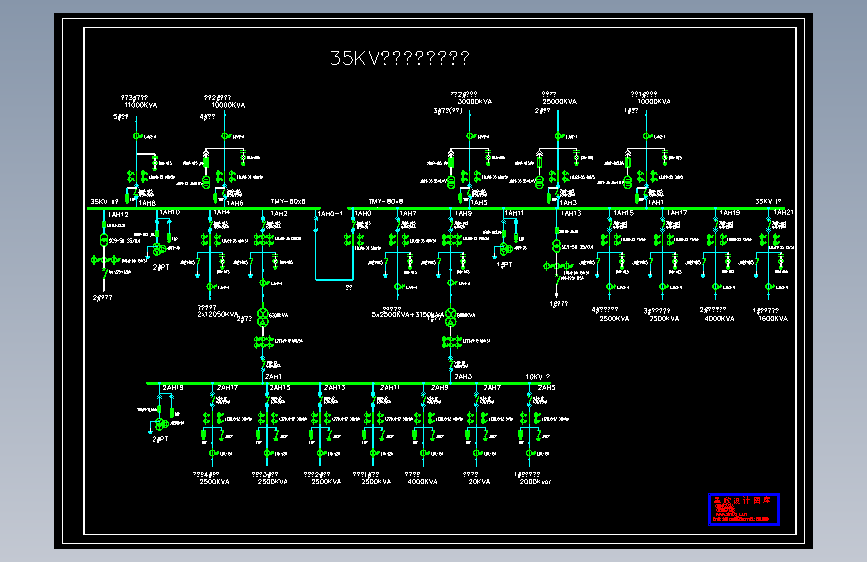
Task: Click the "2AH17" cabinet label
Action: 227,388
